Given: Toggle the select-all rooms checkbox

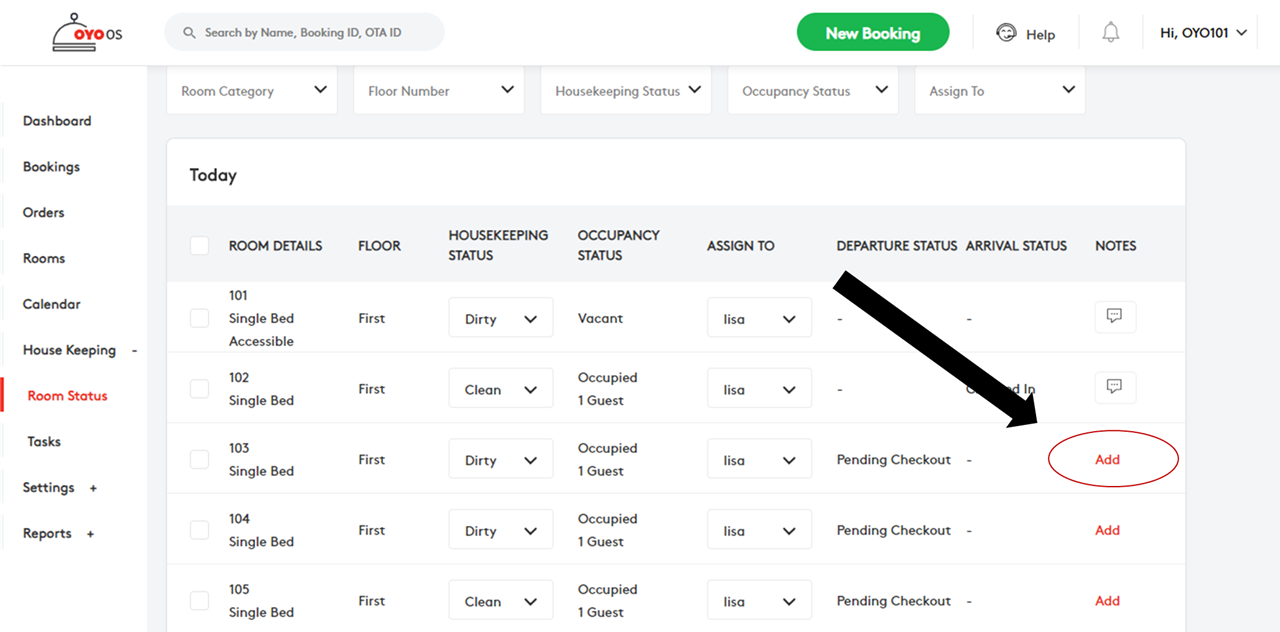Looking at the screenshot, I should coord(200,245).
